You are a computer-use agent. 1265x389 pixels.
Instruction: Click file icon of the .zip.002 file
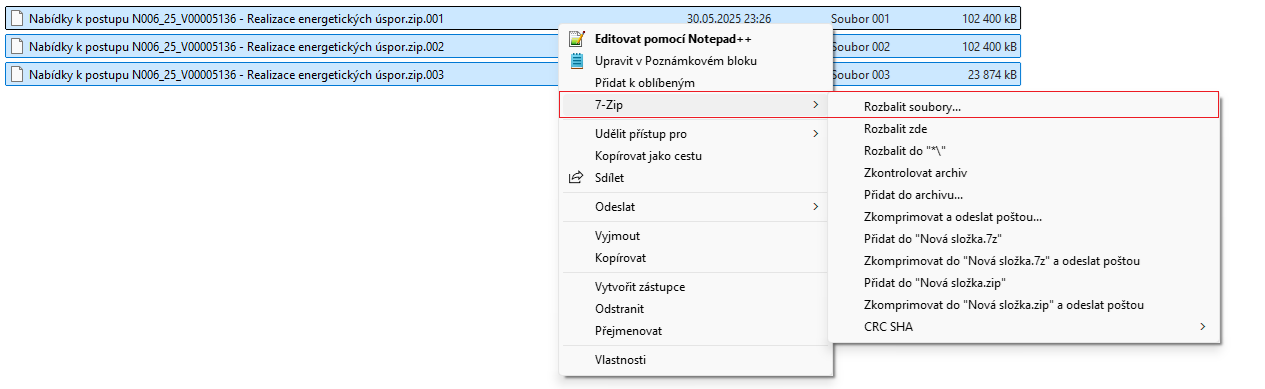[x=17, y=47]
